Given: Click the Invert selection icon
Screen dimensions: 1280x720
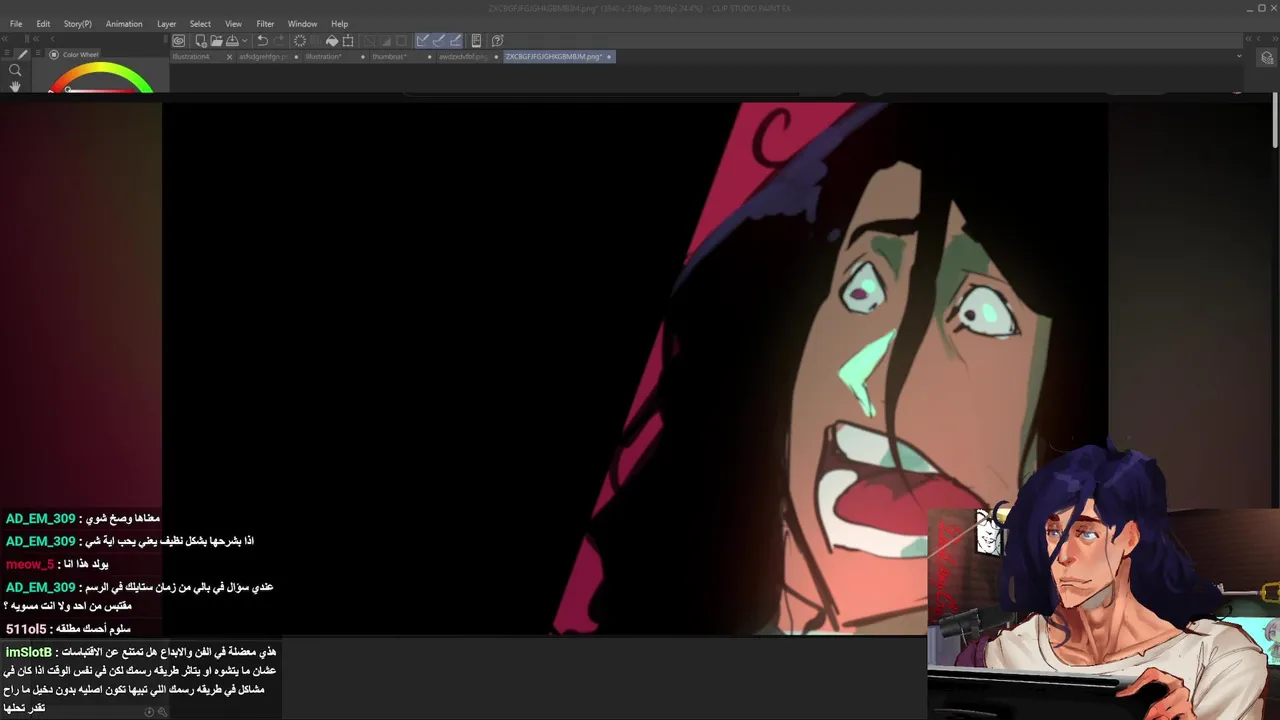Looking at the screenshot, I should click(385, 41).
